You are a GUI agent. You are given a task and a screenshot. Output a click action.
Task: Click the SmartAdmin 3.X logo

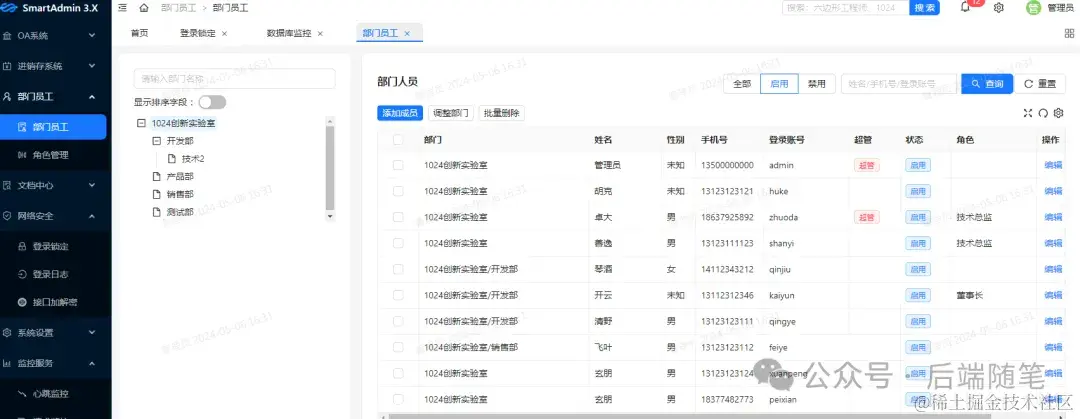[50, 8]
